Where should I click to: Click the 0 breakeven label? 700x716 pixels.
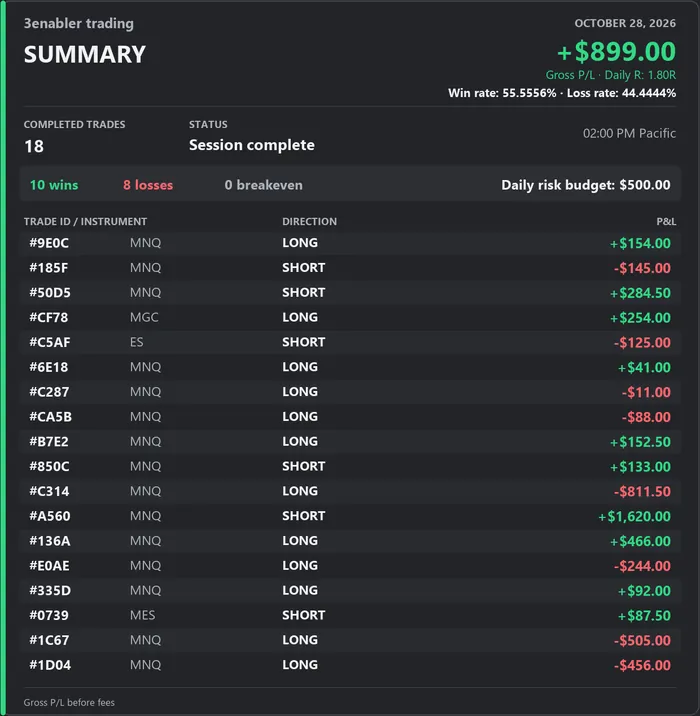click(x=263, y=185)
